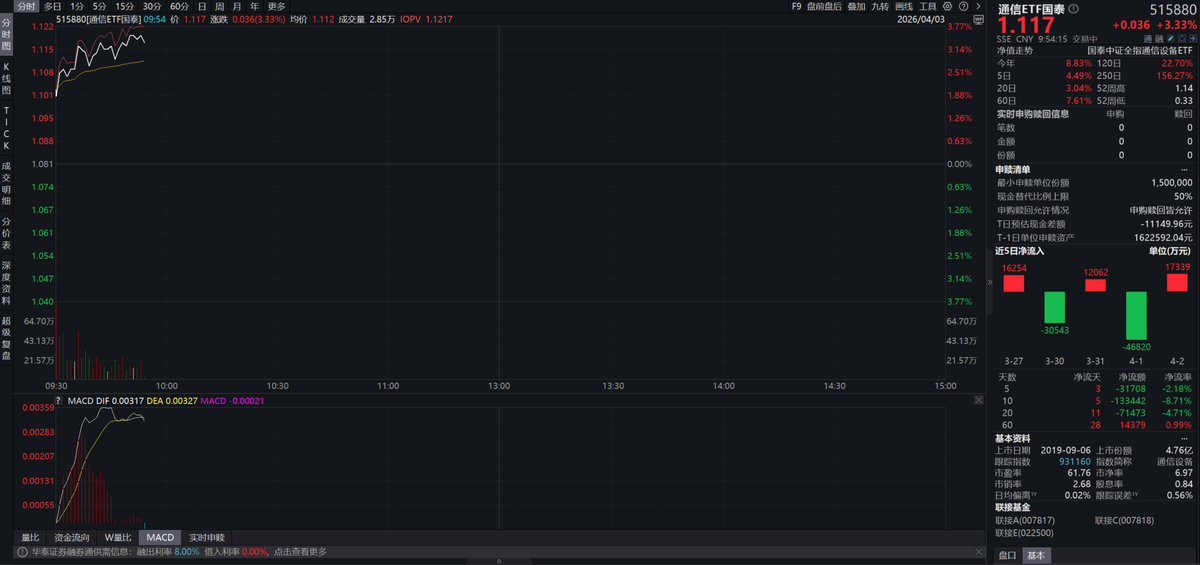Image resolution: width=1200 pixels, height=565 pixels.
Task: Switch to the 盘口 tab
Action: 1008,556
